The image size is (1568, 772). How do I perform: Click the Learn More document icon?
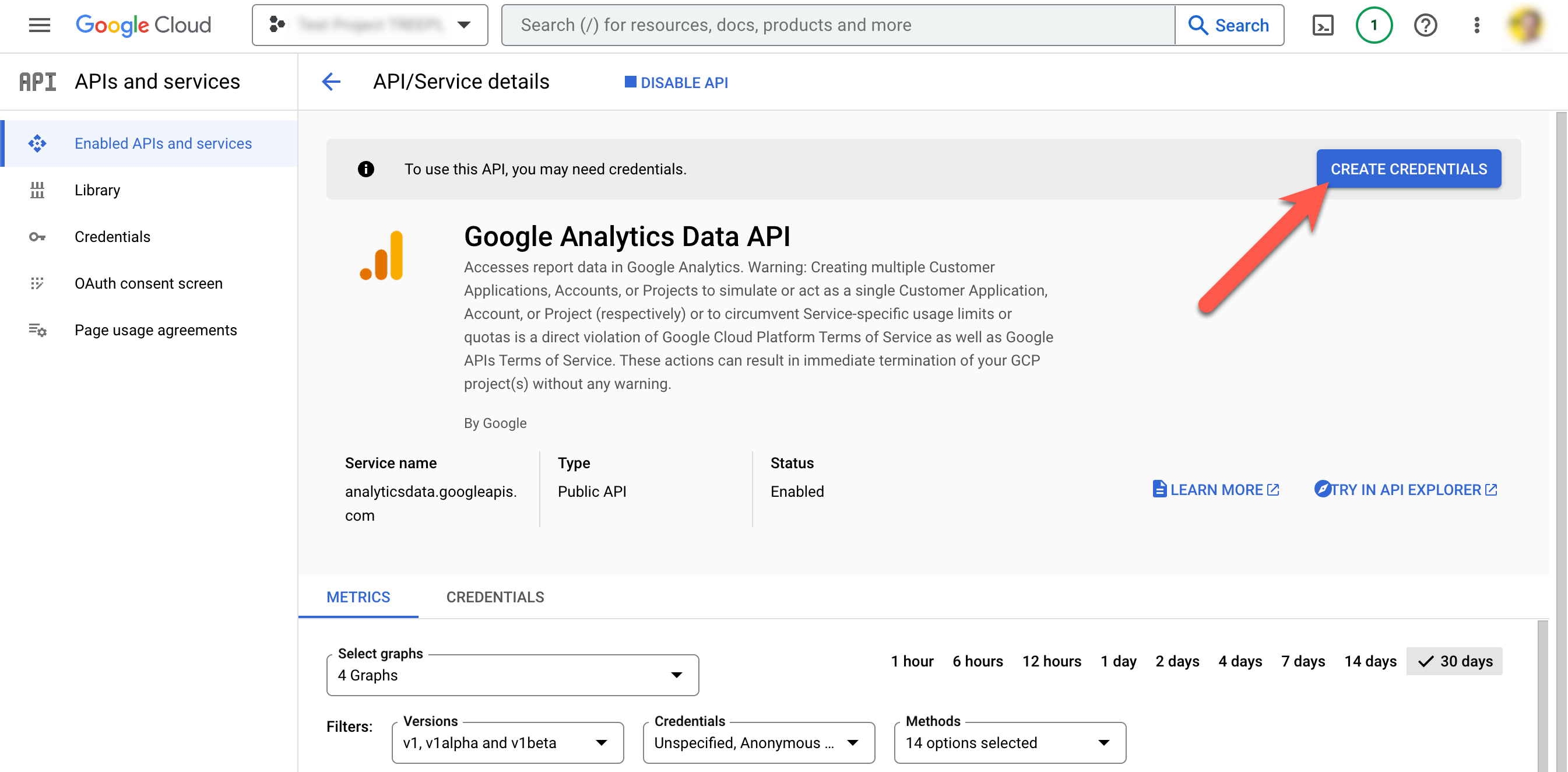coord(1159,489)
